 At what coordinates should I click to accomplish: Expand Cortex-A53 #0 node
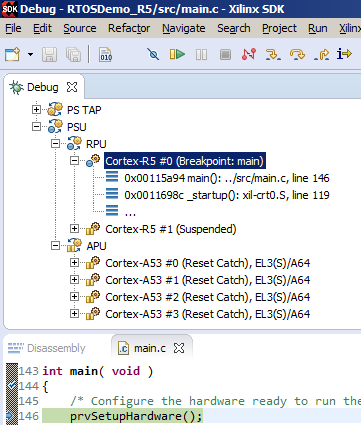click(74, 262)
